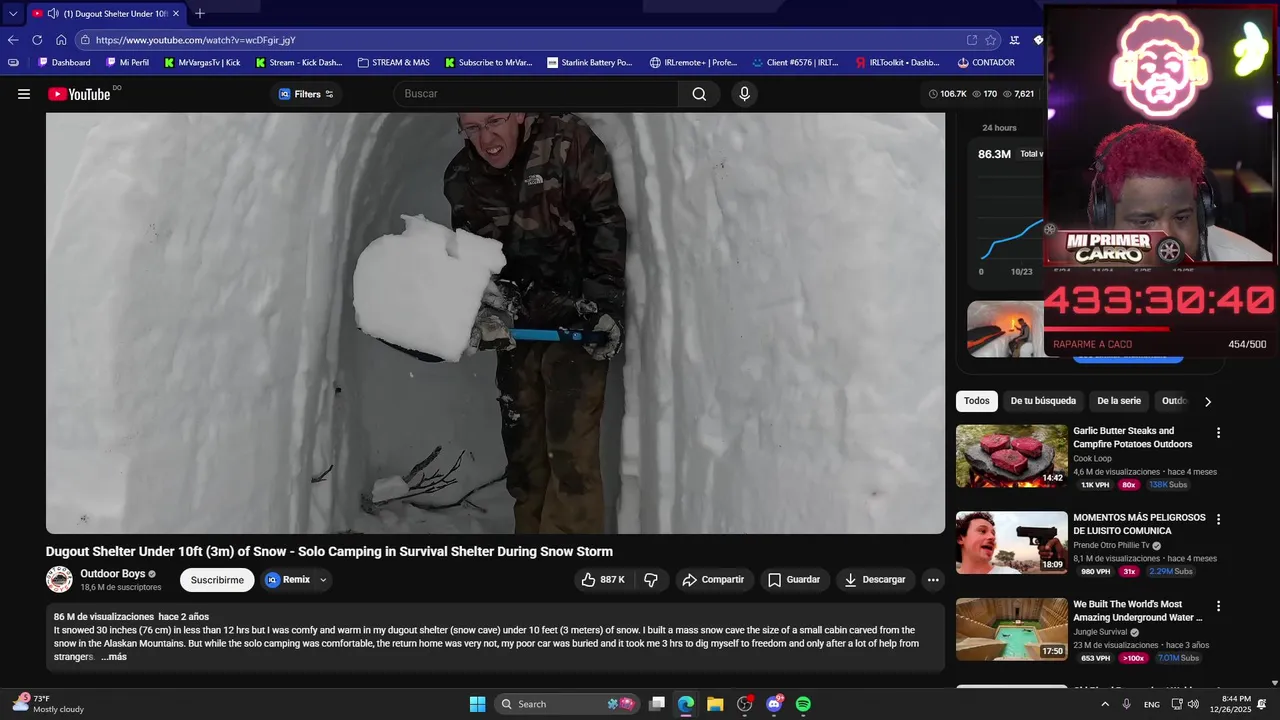Save video with Guardar button

pyautogui.click(x=794, y=580)
